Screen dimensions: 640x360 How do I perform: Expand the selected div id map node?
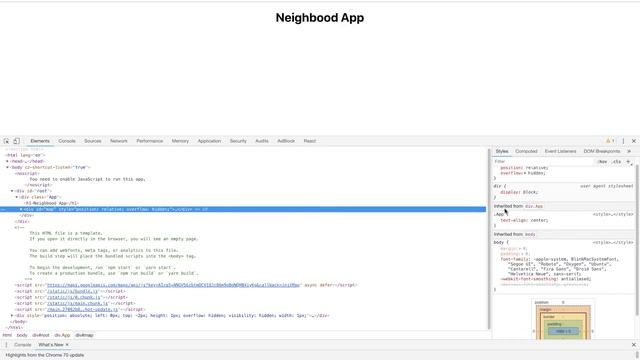pyautogui.click(x=21, y=209)
